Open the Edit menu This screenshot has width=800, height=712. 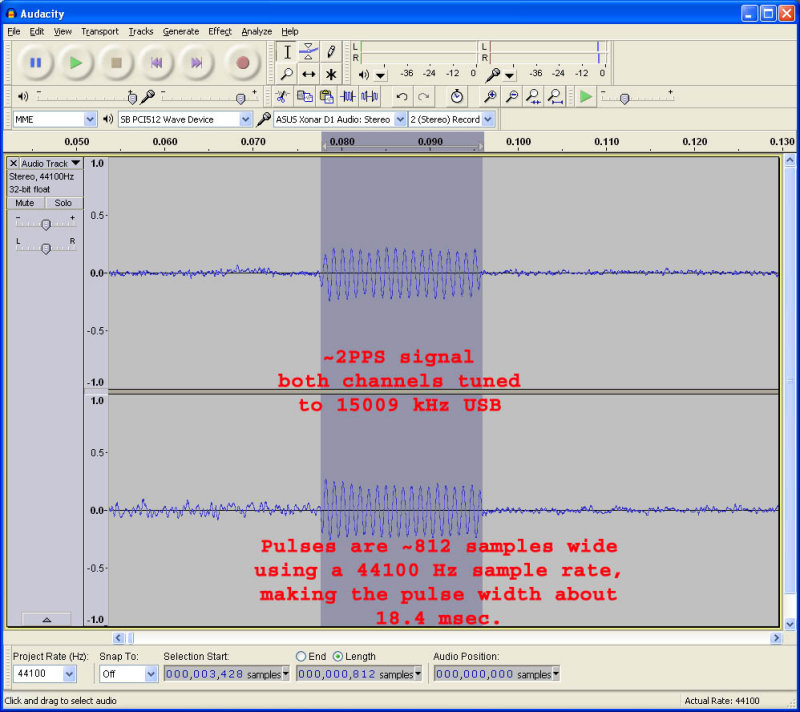tap(37, 32)
